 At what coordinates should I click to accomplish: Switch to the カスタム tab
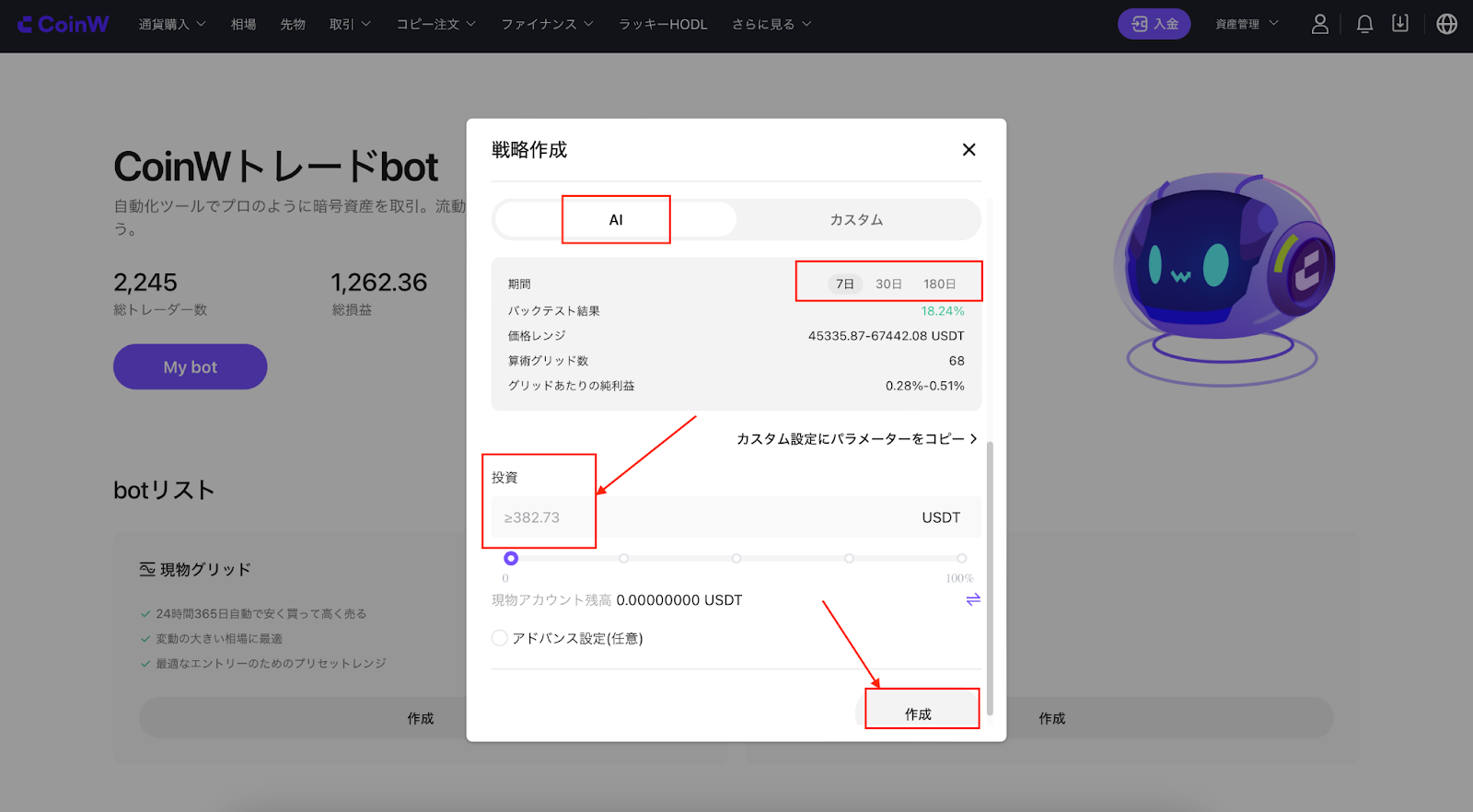[857, 220]
